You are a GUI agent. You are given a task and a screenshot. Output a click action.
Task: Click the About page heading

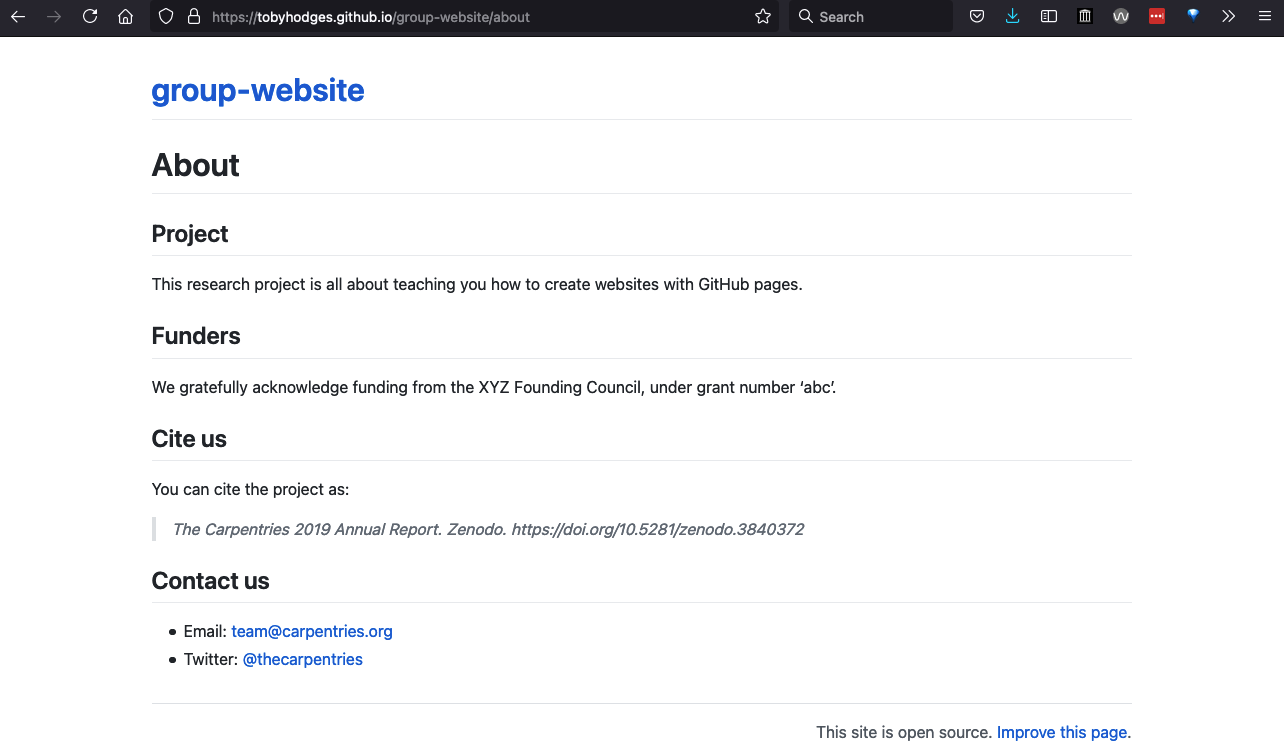pos(196,165)
